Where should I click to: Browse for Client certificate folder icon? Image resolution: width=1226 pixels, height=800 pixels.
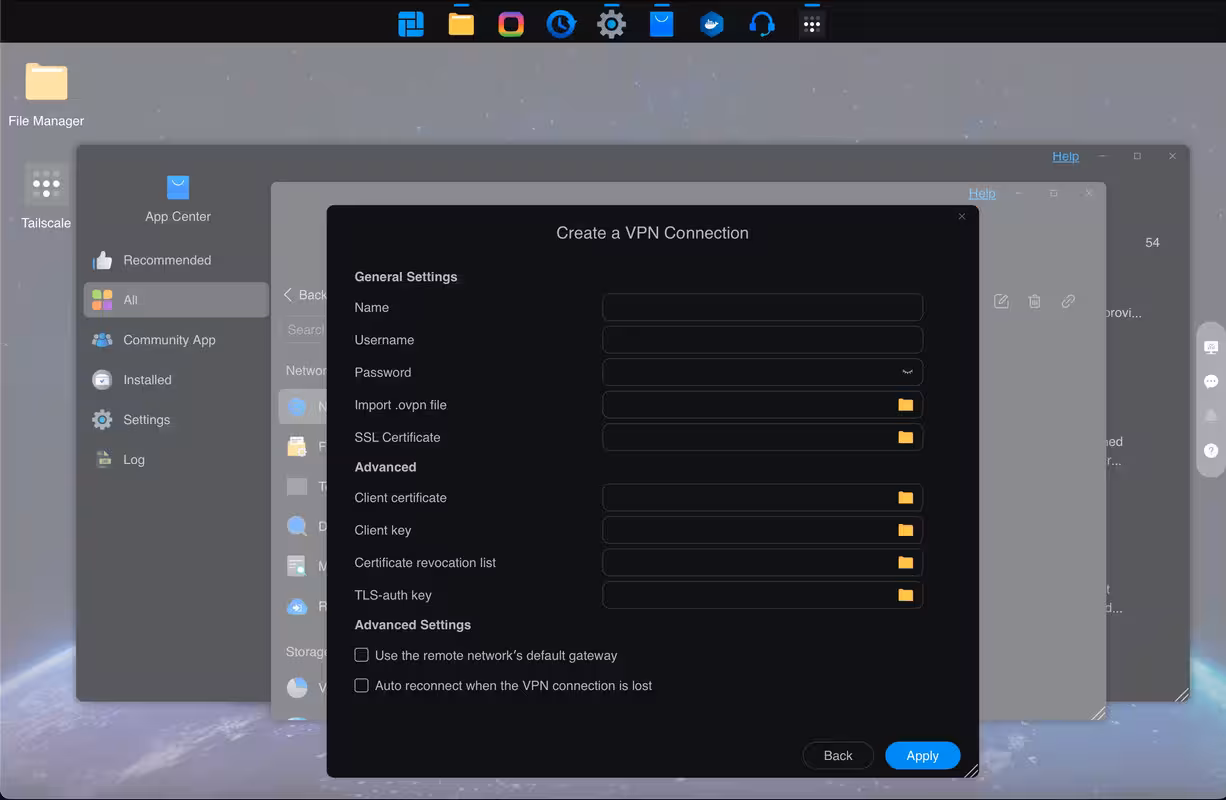click(x=906, y=497)
